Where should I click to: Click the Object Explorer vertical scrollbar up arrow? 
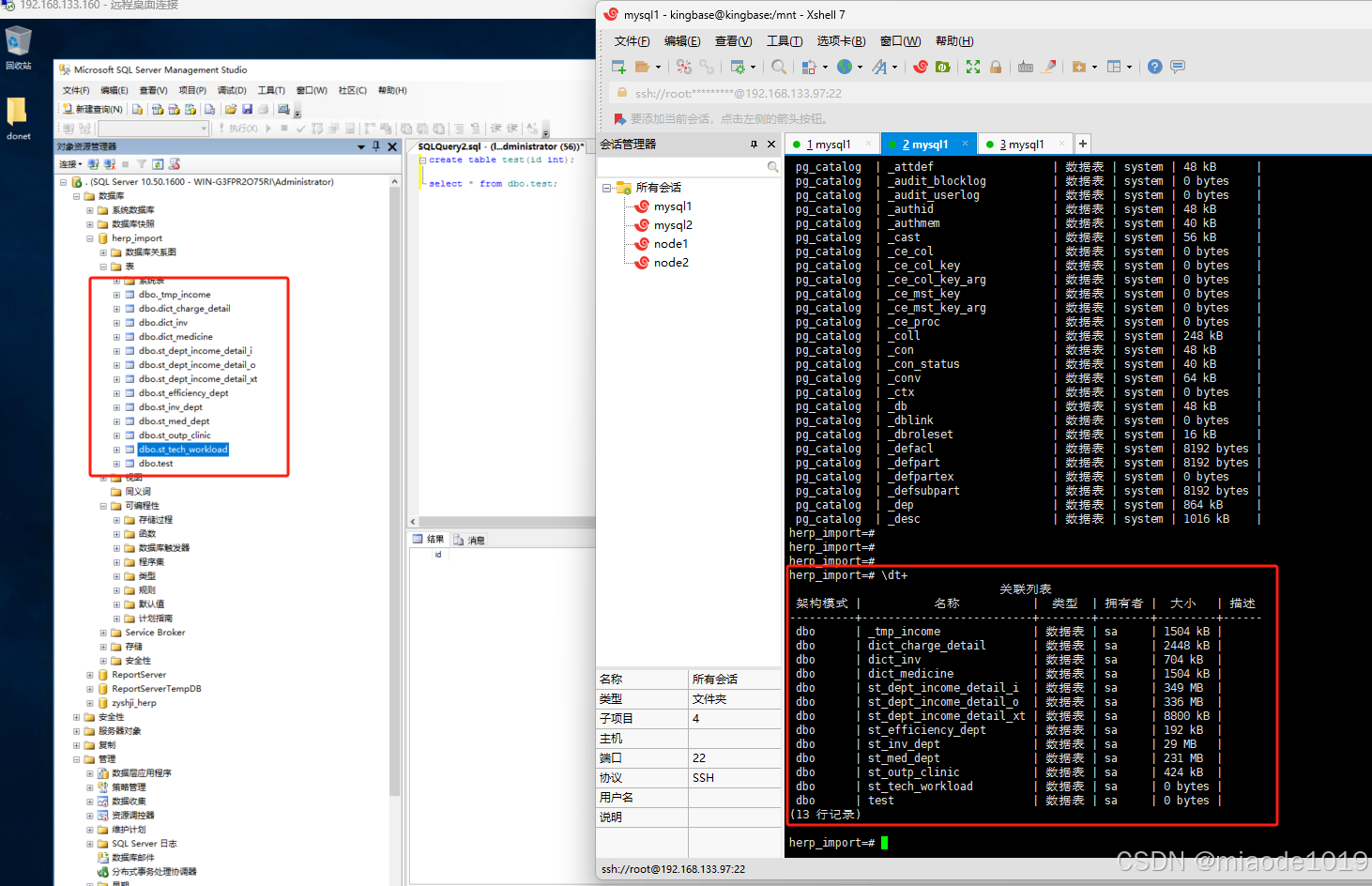pyautogui.click(x=395, y=182)
